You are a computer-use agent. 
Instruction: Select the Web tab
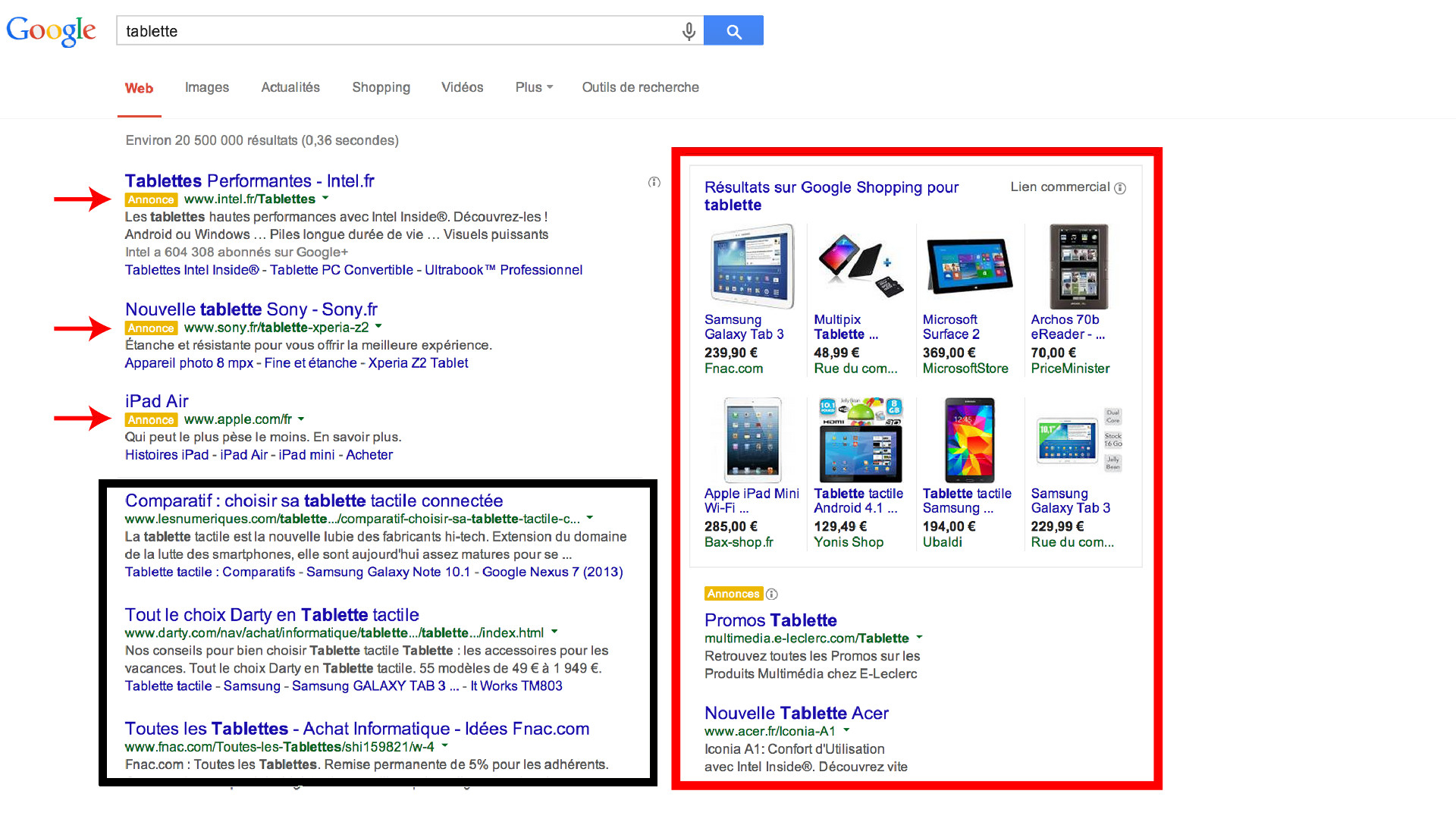coord(139,88)
